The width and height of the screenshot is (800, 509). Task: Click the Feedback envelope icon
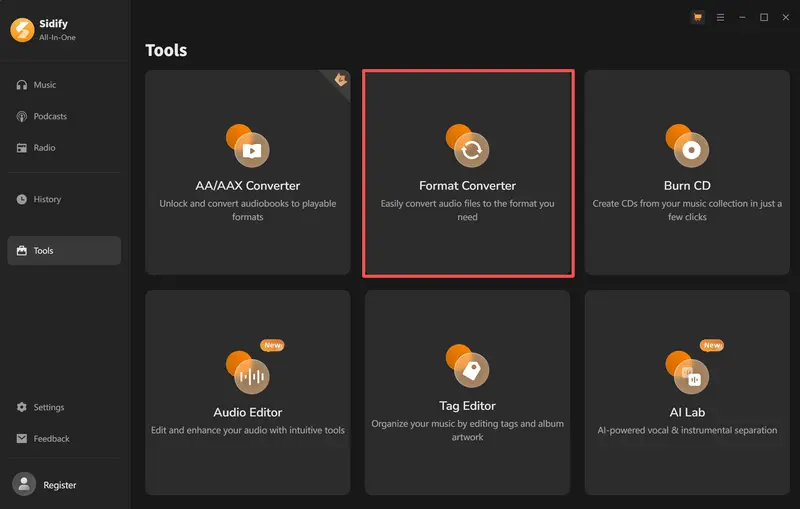coord(21,439)
